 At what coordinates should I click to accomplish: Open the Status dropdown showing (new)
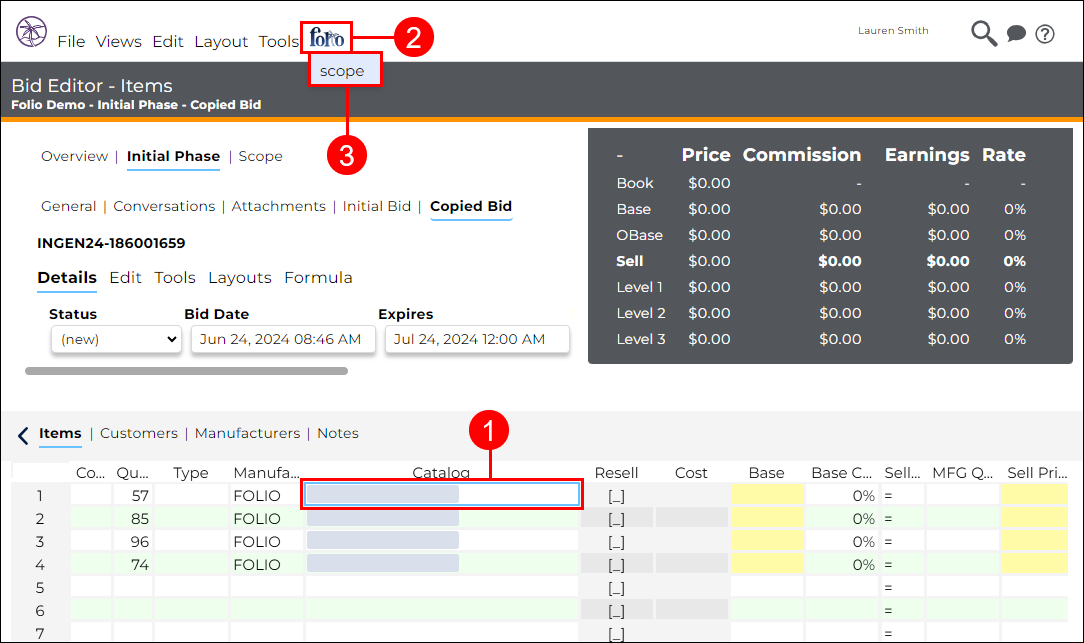coord(116,339)
